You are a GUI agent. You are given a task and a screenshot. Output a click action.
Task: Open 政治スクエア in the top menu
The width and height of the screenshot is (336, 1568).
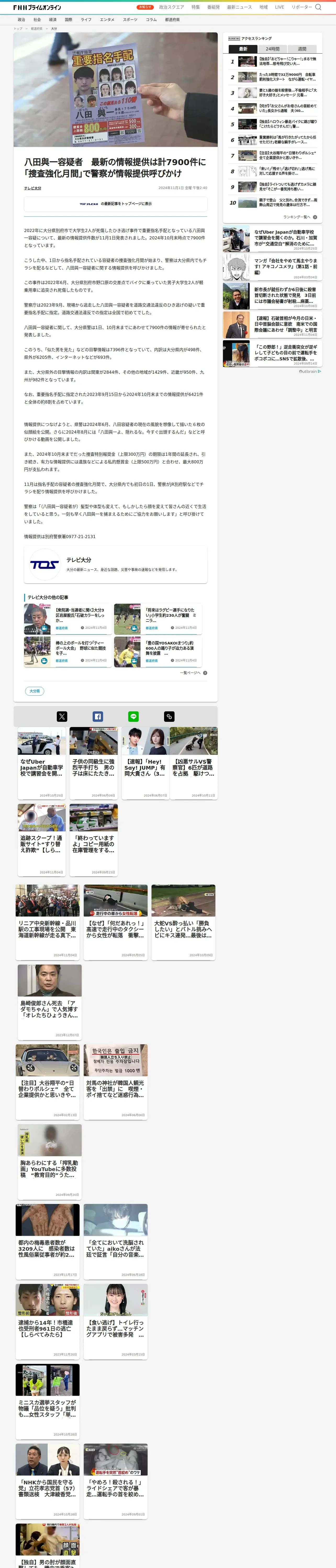171,7
